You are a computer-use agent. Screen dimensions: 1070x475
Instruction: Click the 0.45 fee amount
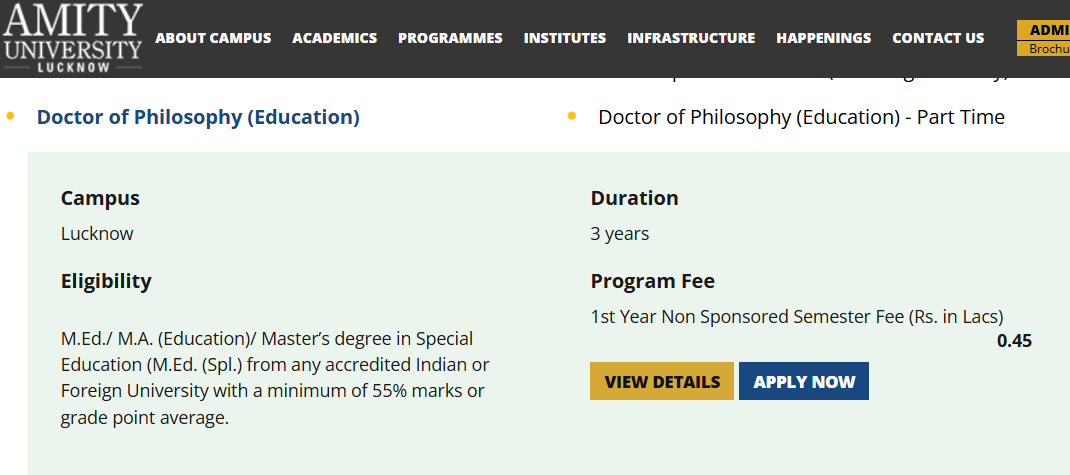pos(1014,341)
